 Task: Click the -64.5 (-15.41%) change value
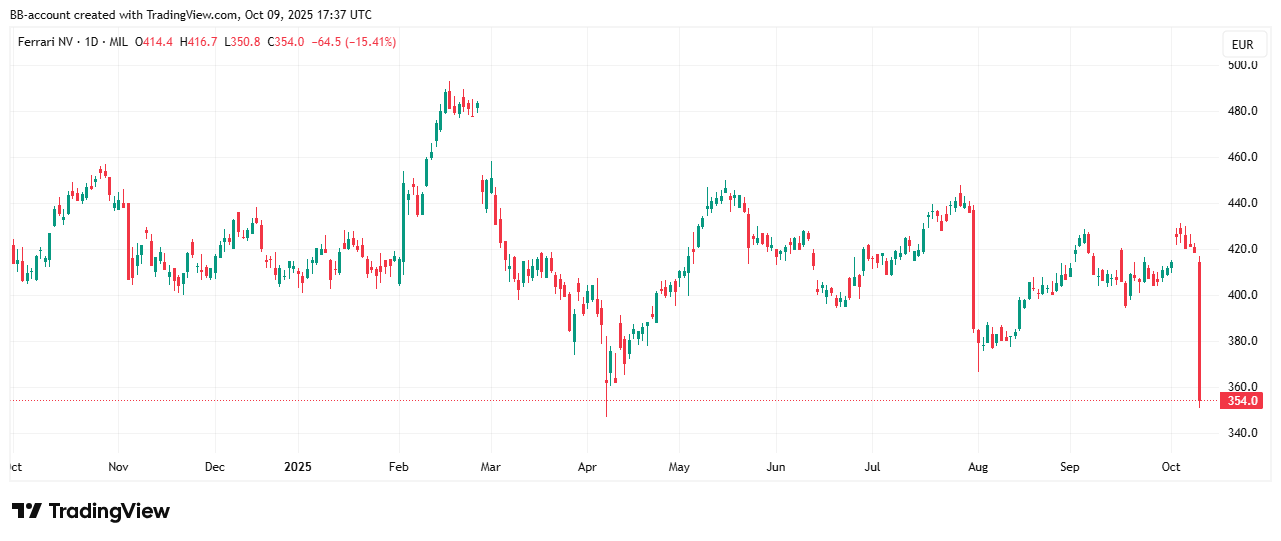[354, 42]
